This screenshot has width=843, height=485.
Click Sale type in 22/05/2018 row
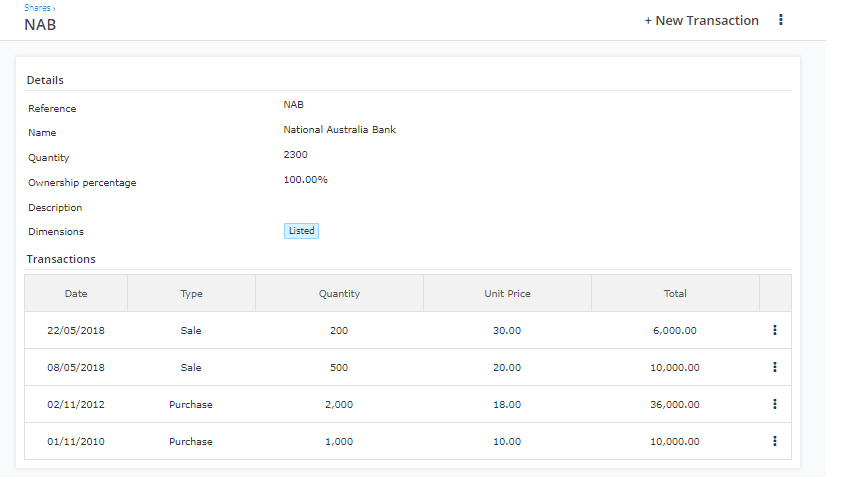191,331
